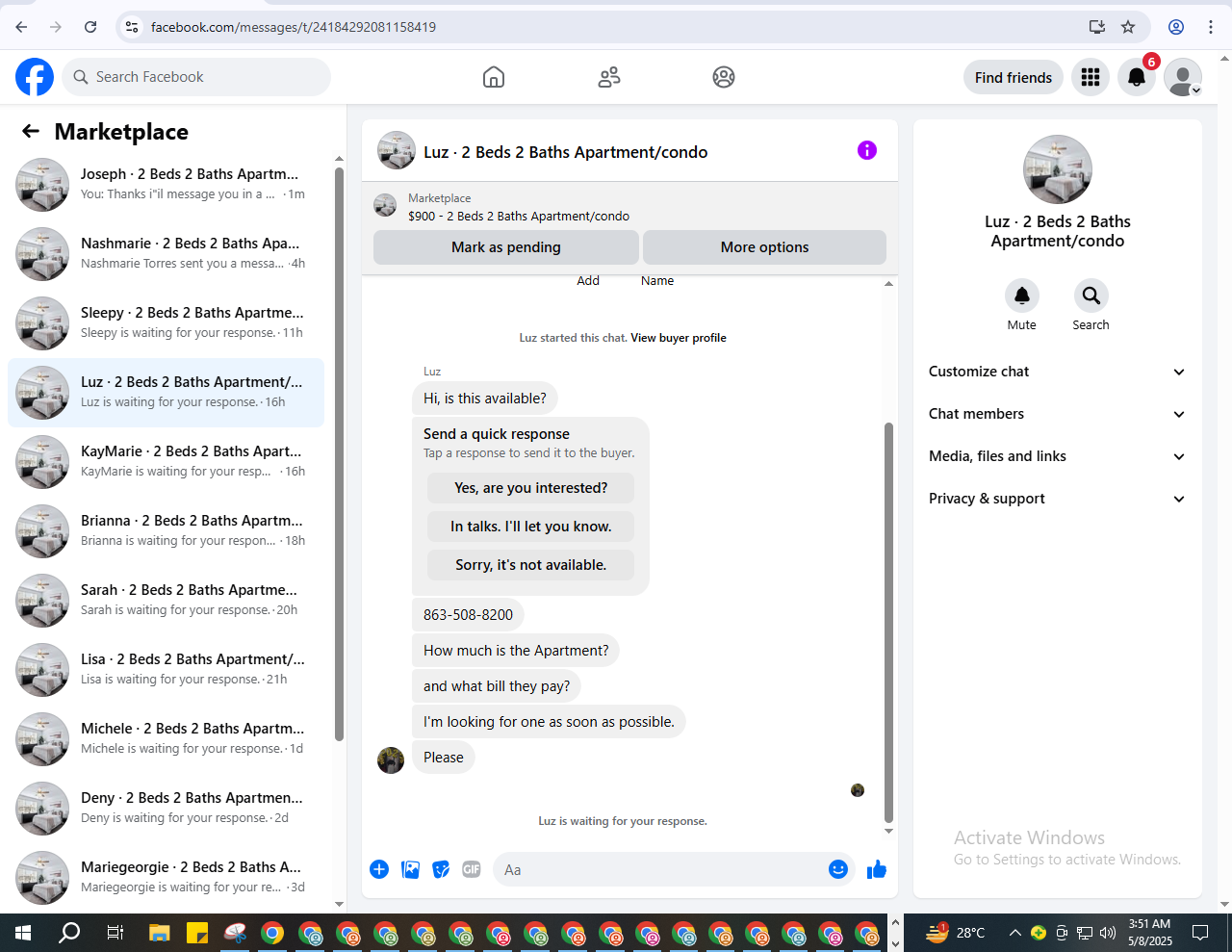The height and width of the screenshot is (952, 1232).
Task: Click Luz's avatar beside the Please message
Action: (391, 760)
